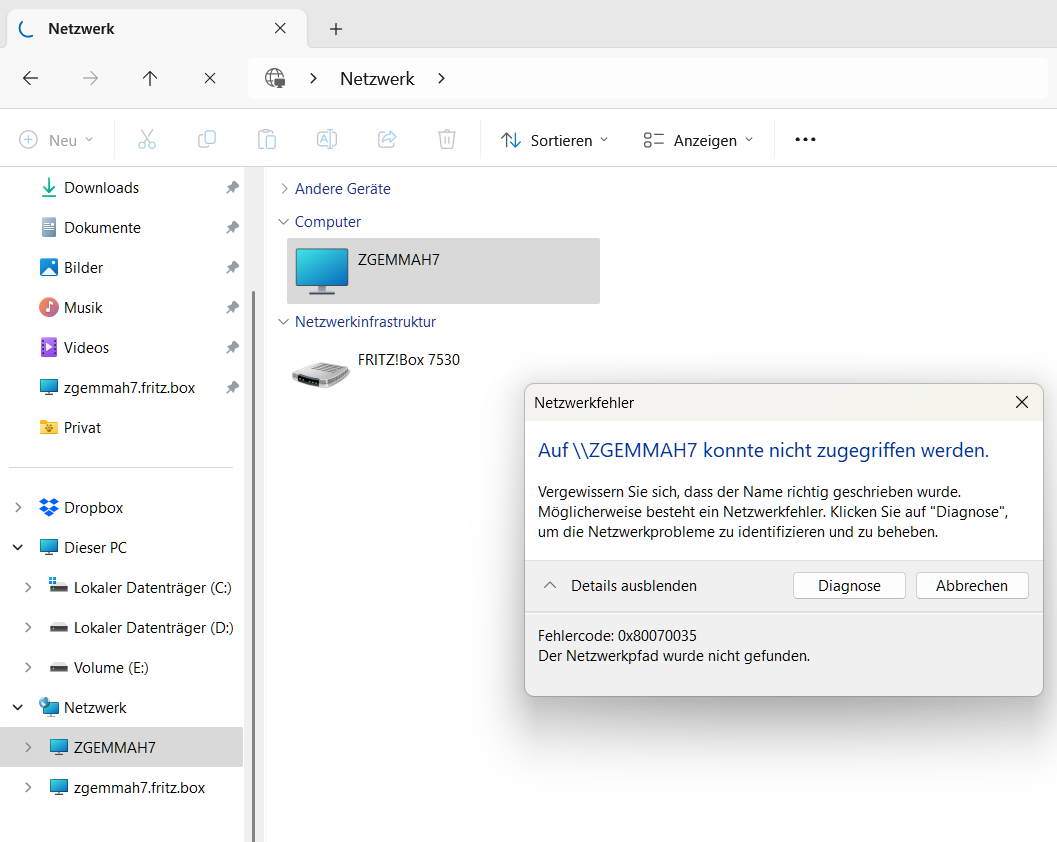Open the Sortieren dropdown
1057x842 pixels.
tap(555, 140)
